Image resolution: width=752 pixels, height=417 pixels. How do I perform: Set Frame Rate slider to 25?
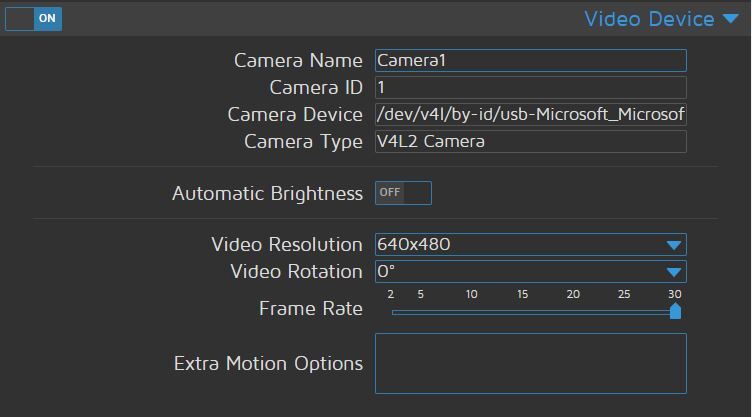coord(624,312)
